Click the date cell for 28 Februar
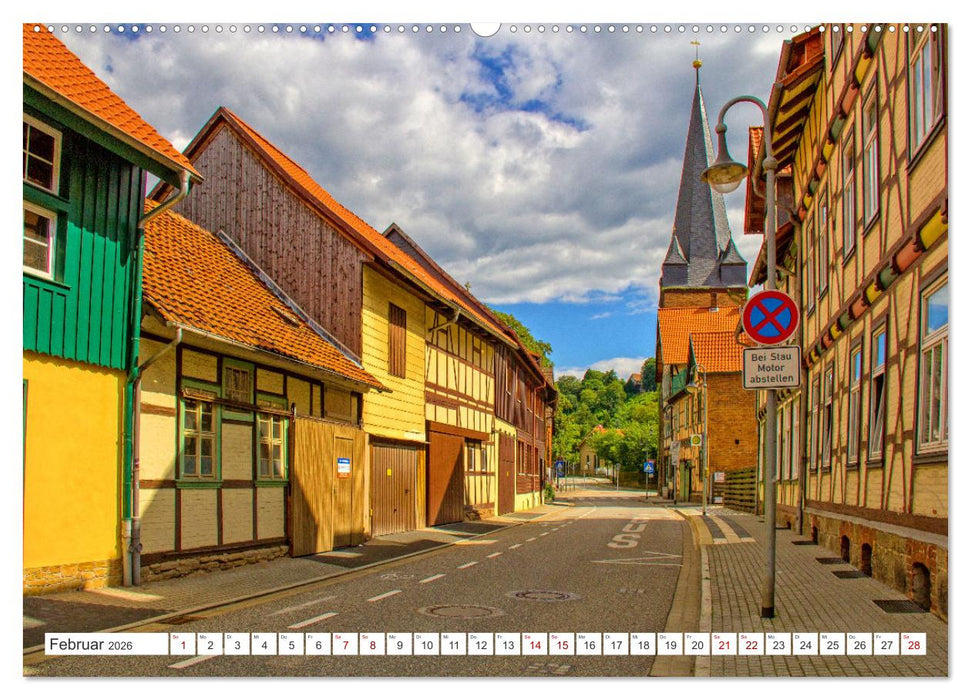The height and width of the screenshot is (700, 971). tap(913, 645)
